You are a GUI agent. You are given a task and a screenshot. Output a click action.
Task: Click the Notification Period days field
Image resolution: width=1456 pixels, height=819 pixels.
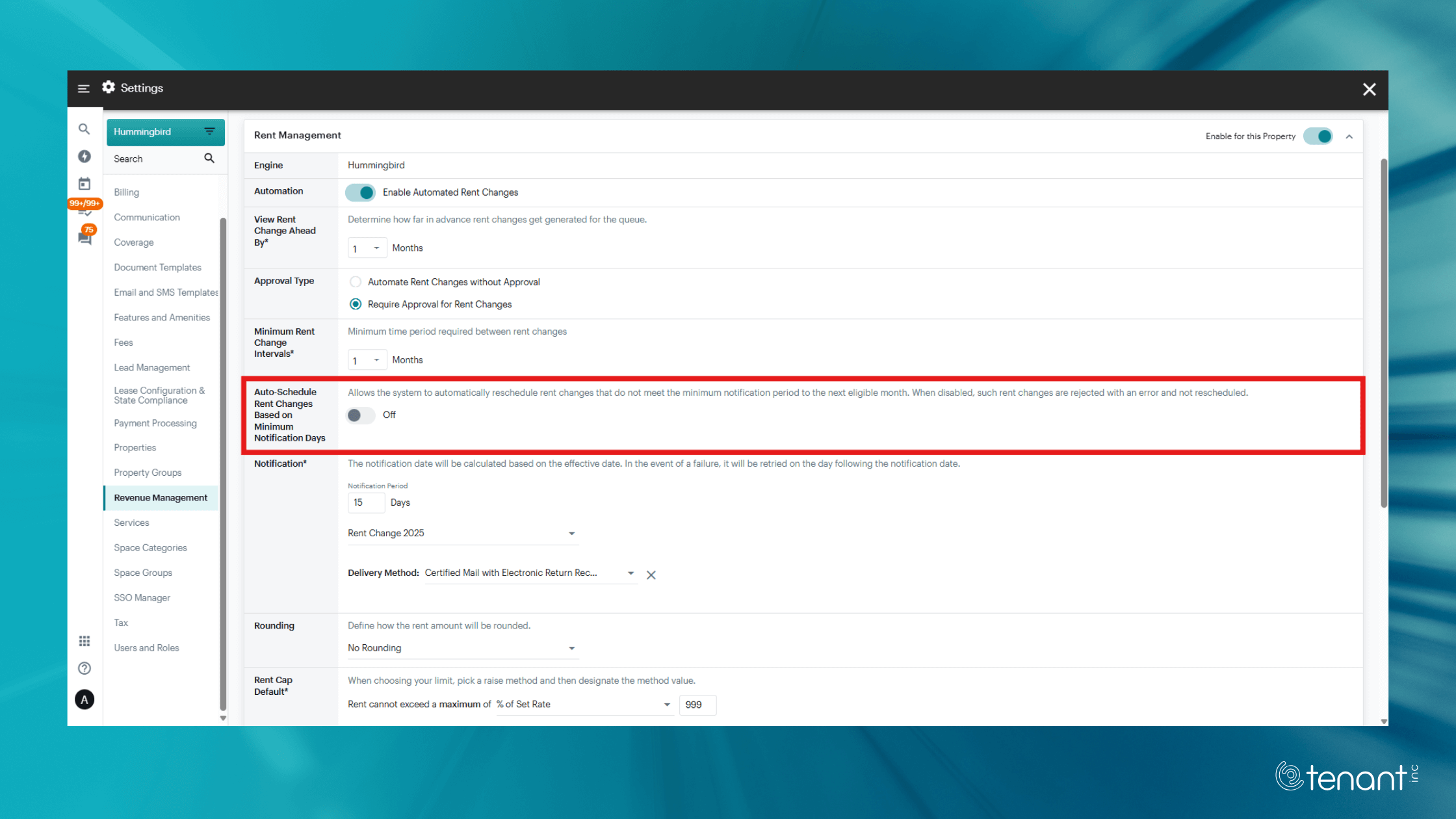tap(365, 503)
